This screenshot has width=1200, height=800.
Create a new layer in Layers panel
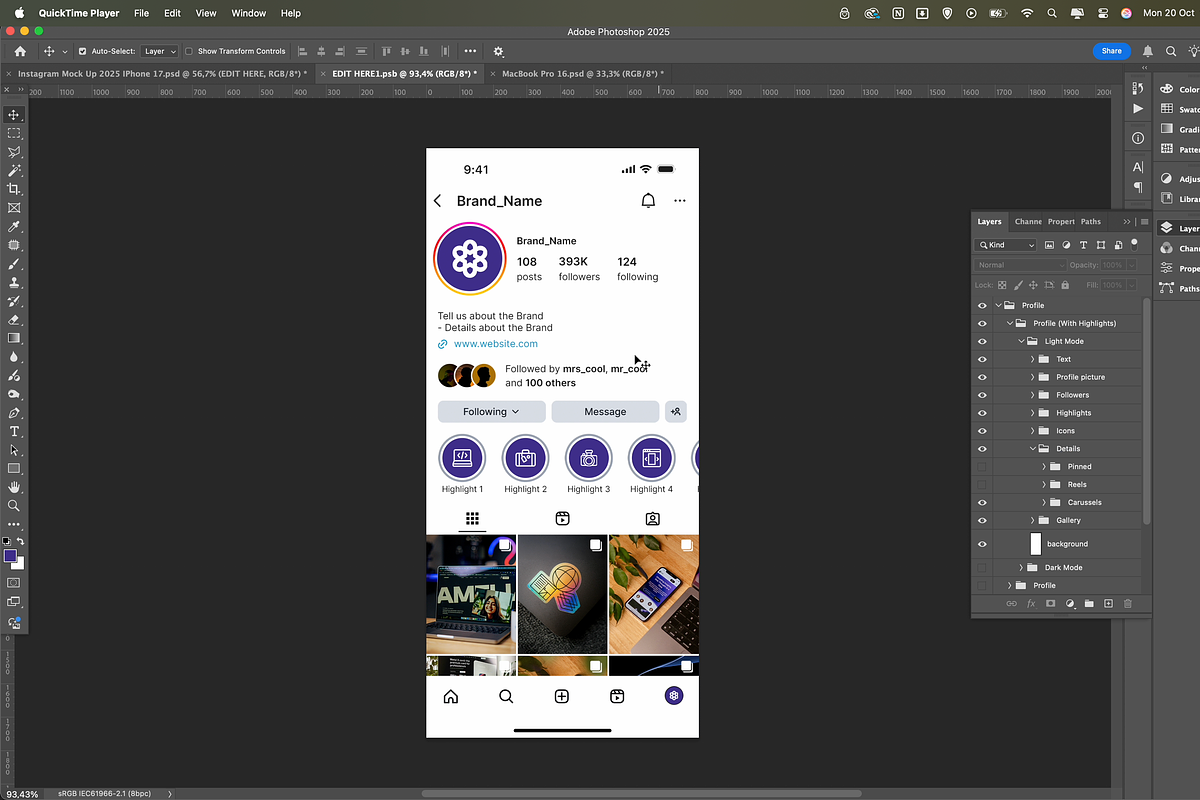(1108, 604)
